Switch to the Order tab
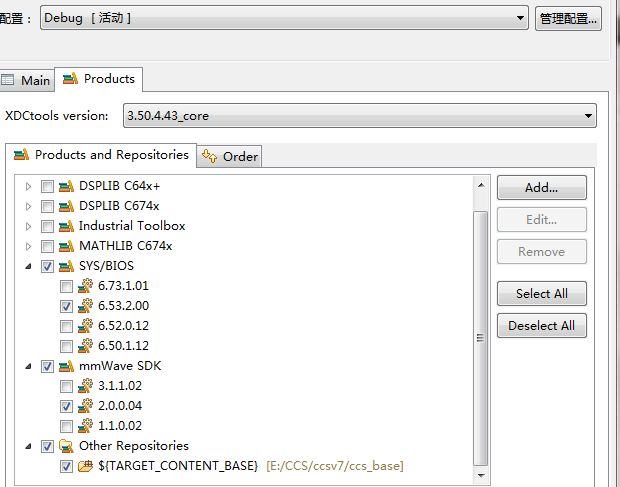The image size is (620, 487). tap(229, 157)
